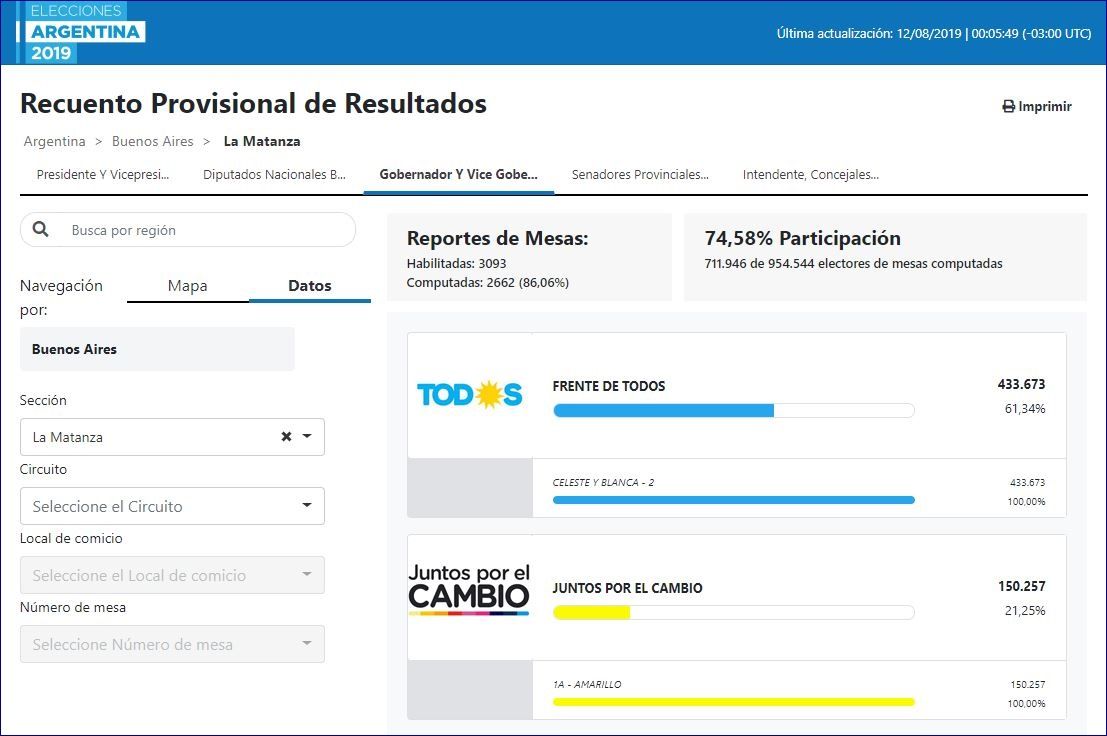Click the Busca por región search field
This screenshot has width=1107, height=736.
[205, 230]
